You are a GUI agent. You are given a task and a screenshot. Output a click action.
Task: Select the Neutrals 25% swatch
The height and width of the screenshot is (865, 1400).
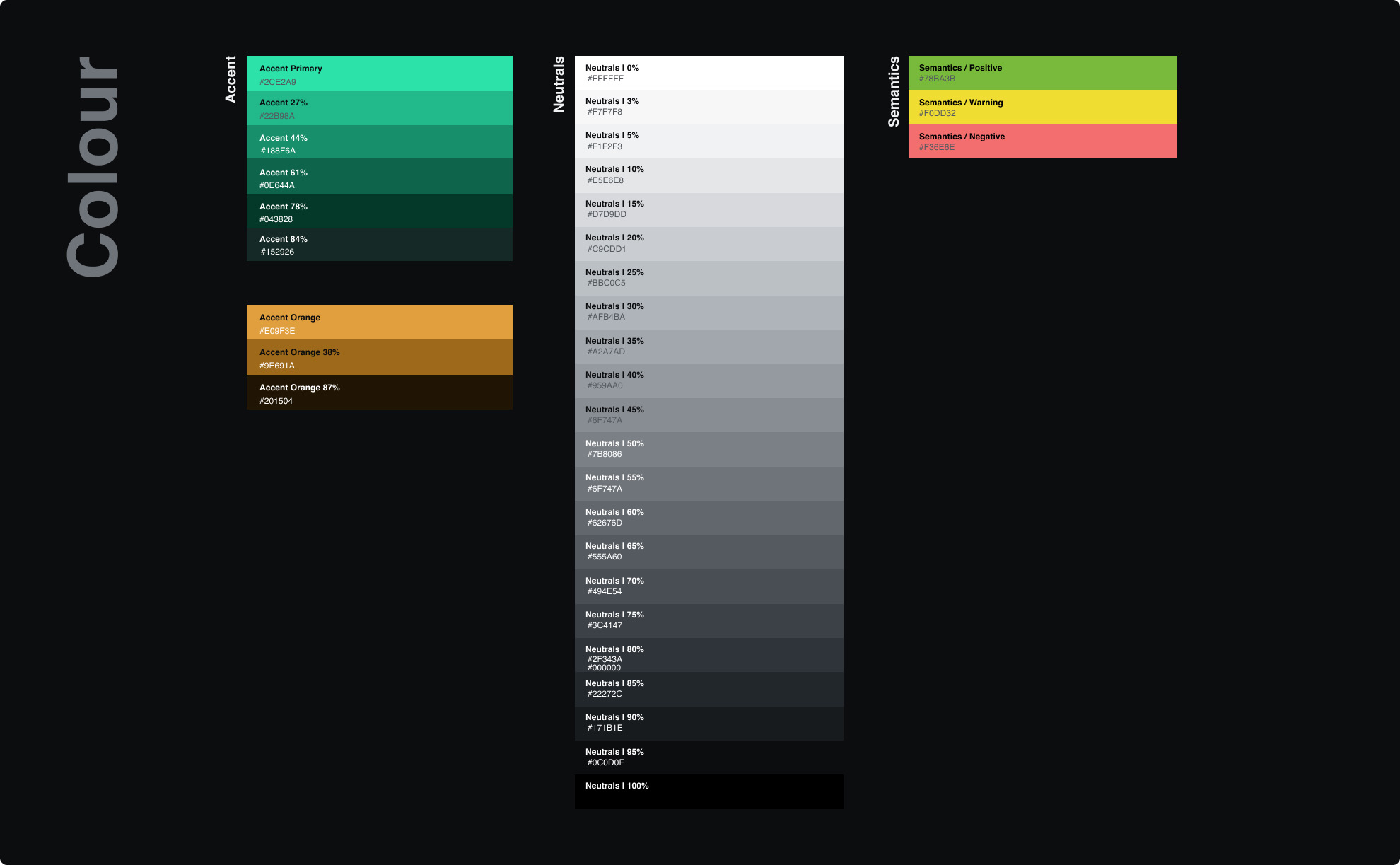(x=708, y=278)
